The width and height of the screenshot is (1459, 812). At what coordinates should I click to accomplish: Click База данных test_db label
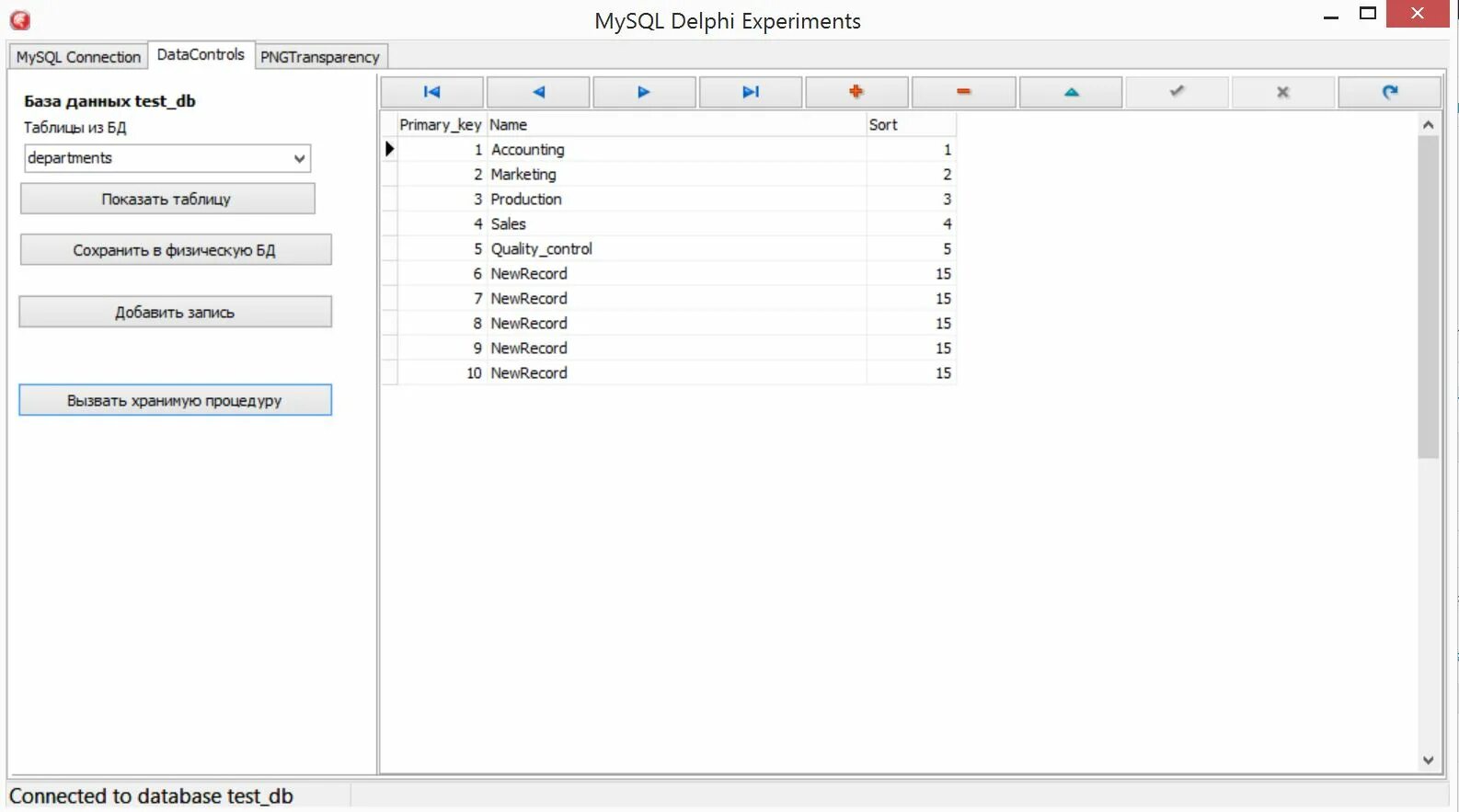click(x=109, y=101)
